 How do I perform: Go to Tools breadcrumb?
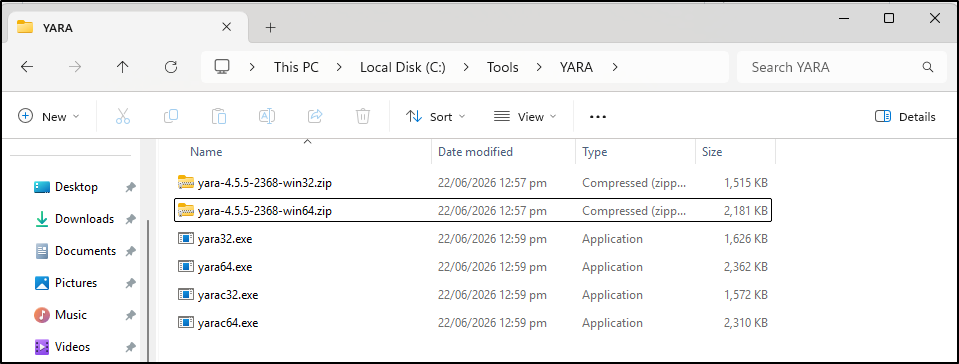pos(503,67)
